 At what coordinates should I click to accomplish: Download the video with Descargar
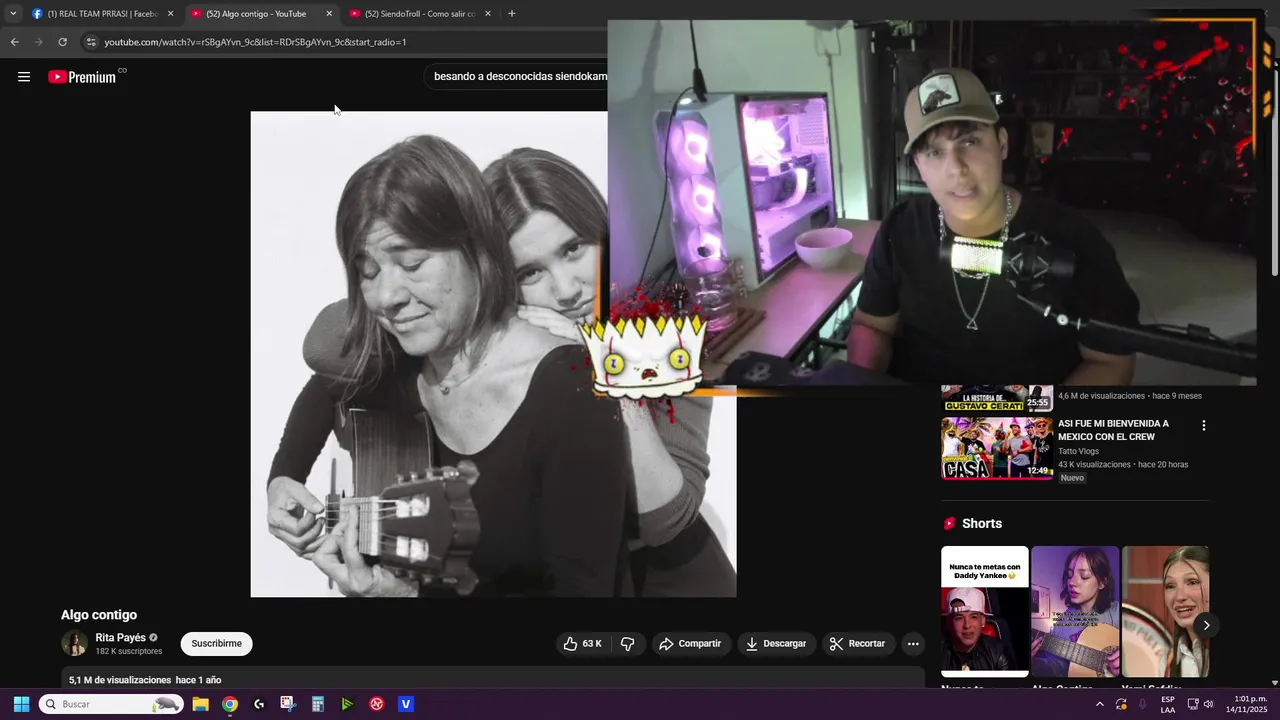pos(776,644)
